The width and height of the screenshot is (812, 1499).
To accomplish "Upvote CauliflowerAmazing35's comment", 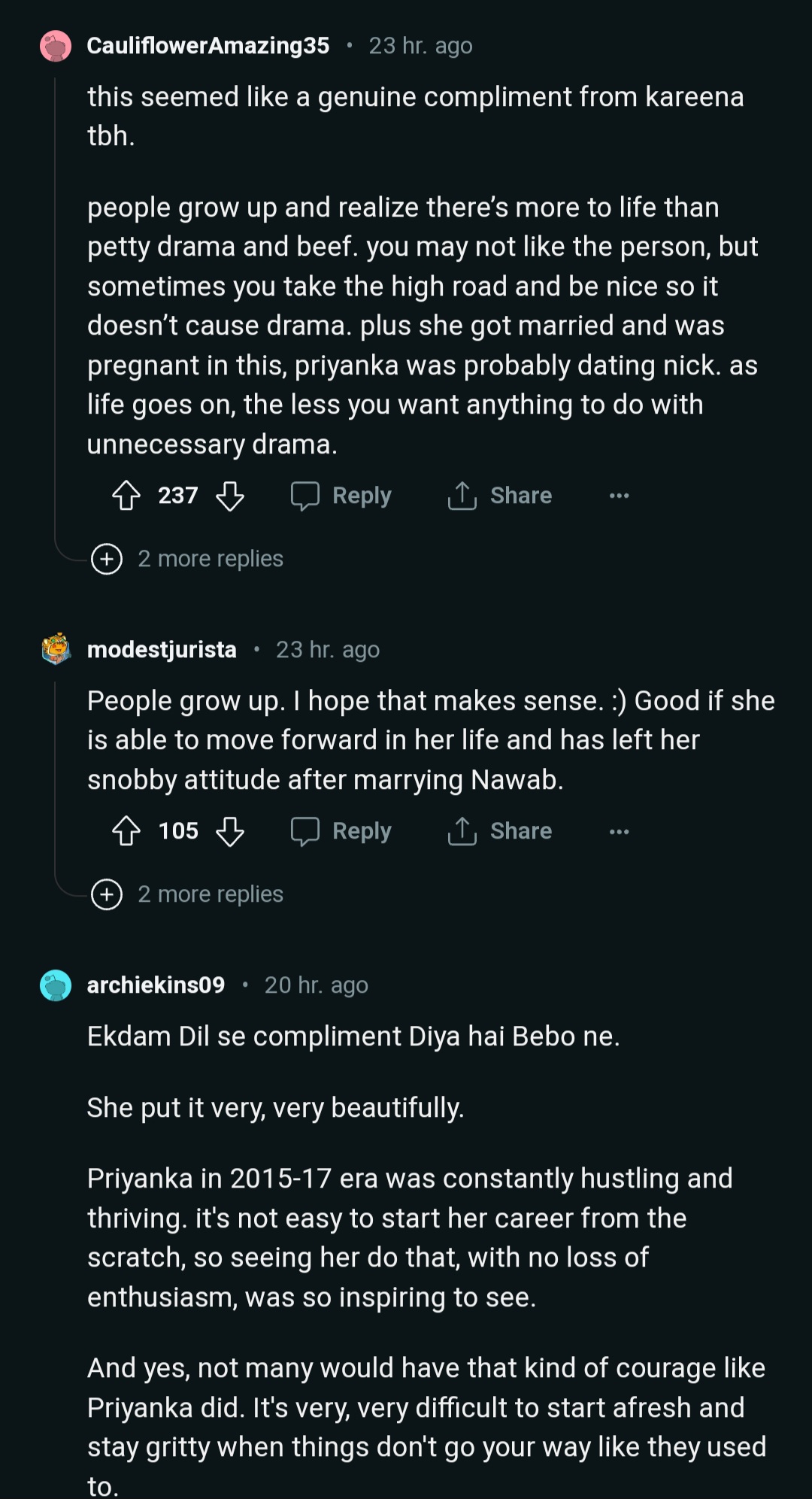I will pyautogui.click(x=126, y=496).
